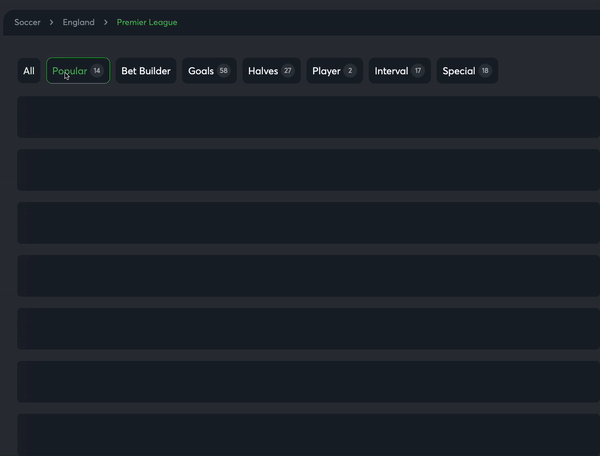Image resolution: width=600 pixels, height=456 pixels.
Task: Choose the Special markets tab
Action: tap(467, 71)
